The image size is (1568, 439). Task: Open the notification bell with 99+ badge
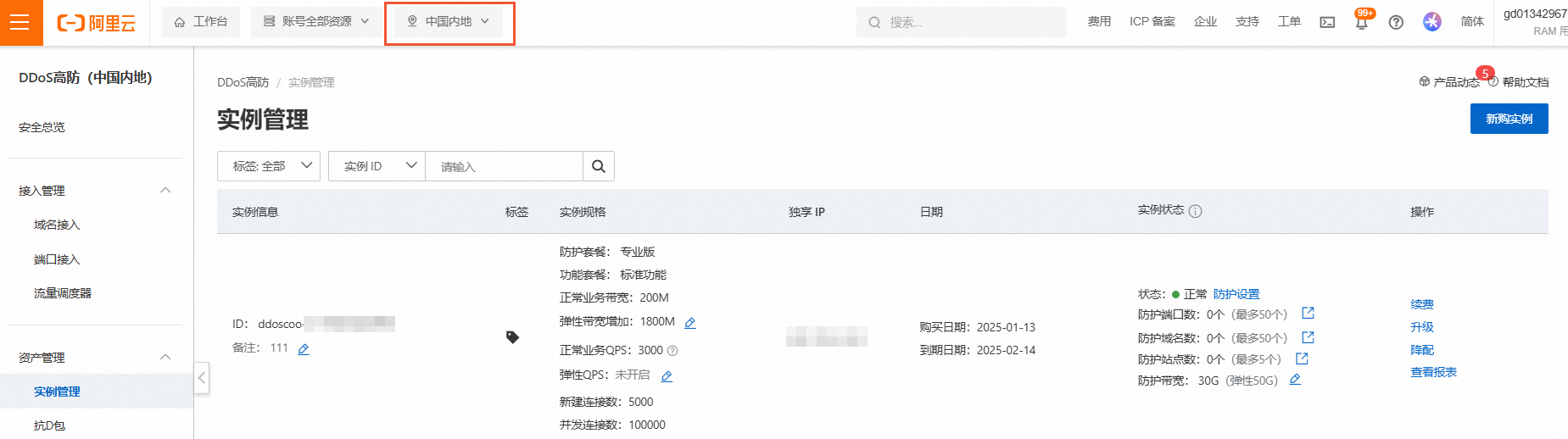[1362, 22]
